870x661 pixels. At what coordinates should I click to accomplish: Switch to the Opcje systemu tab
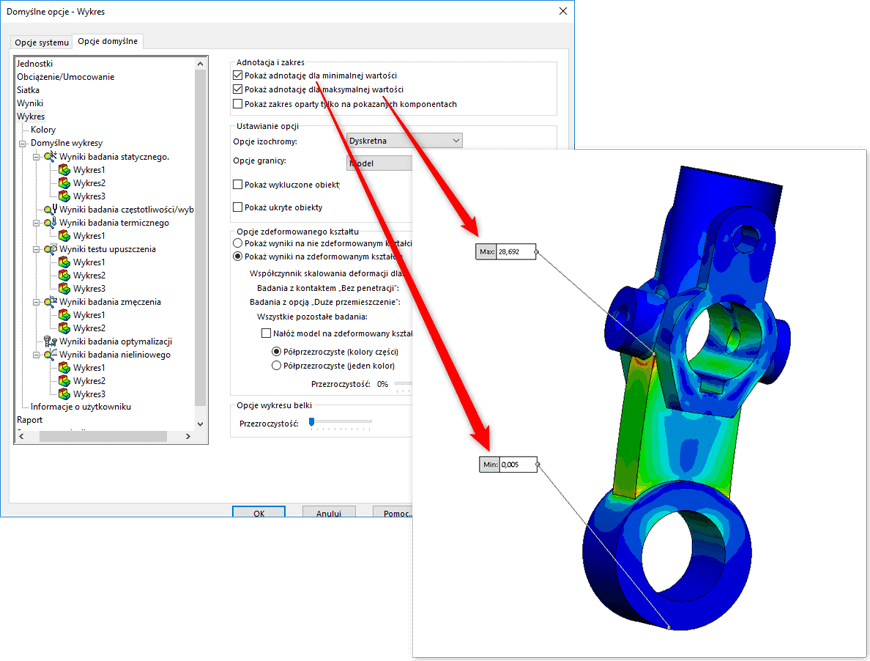pos(42,43)
